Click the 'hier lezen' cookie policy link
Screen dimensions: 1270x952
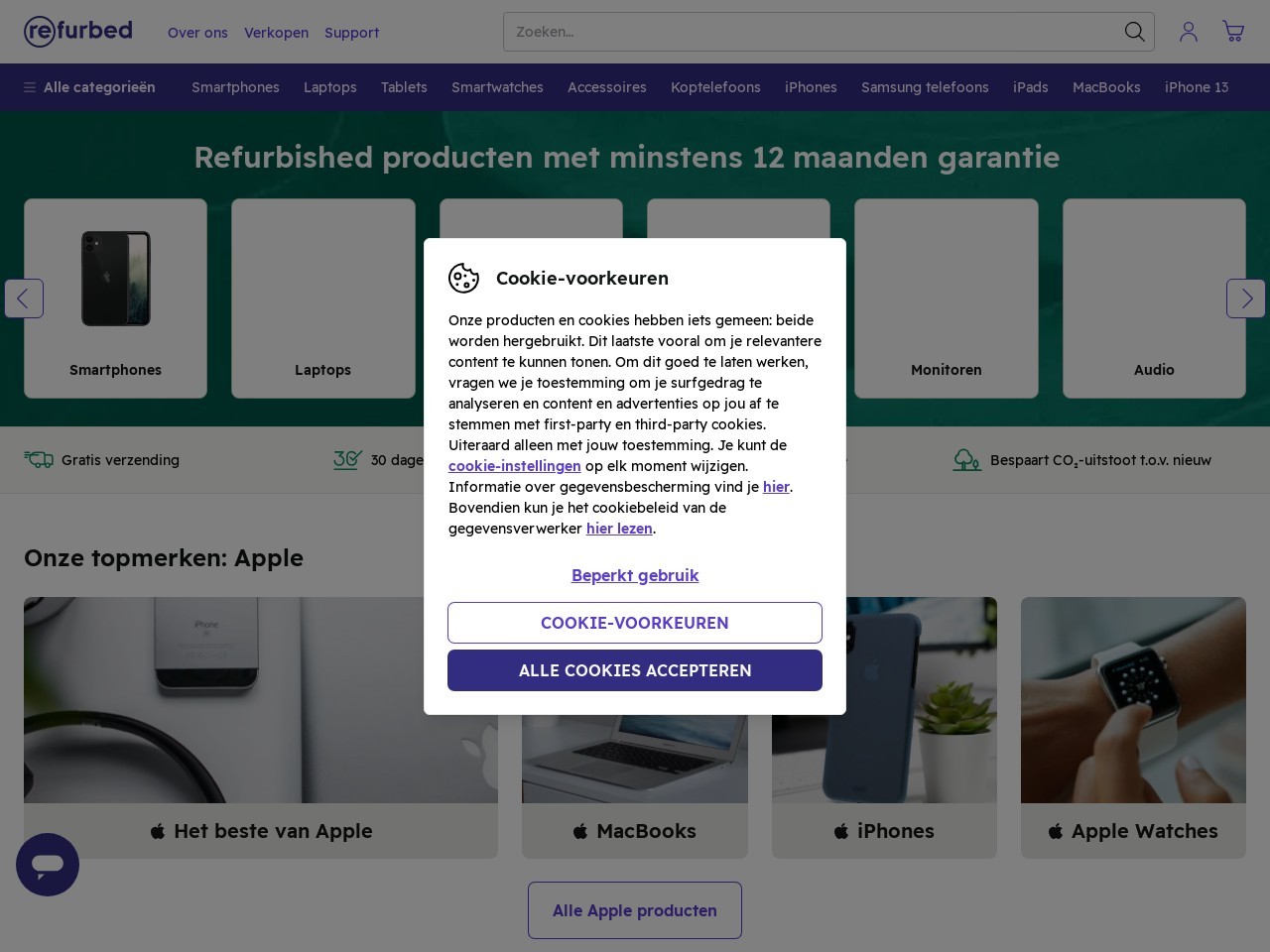pos(619,529)
